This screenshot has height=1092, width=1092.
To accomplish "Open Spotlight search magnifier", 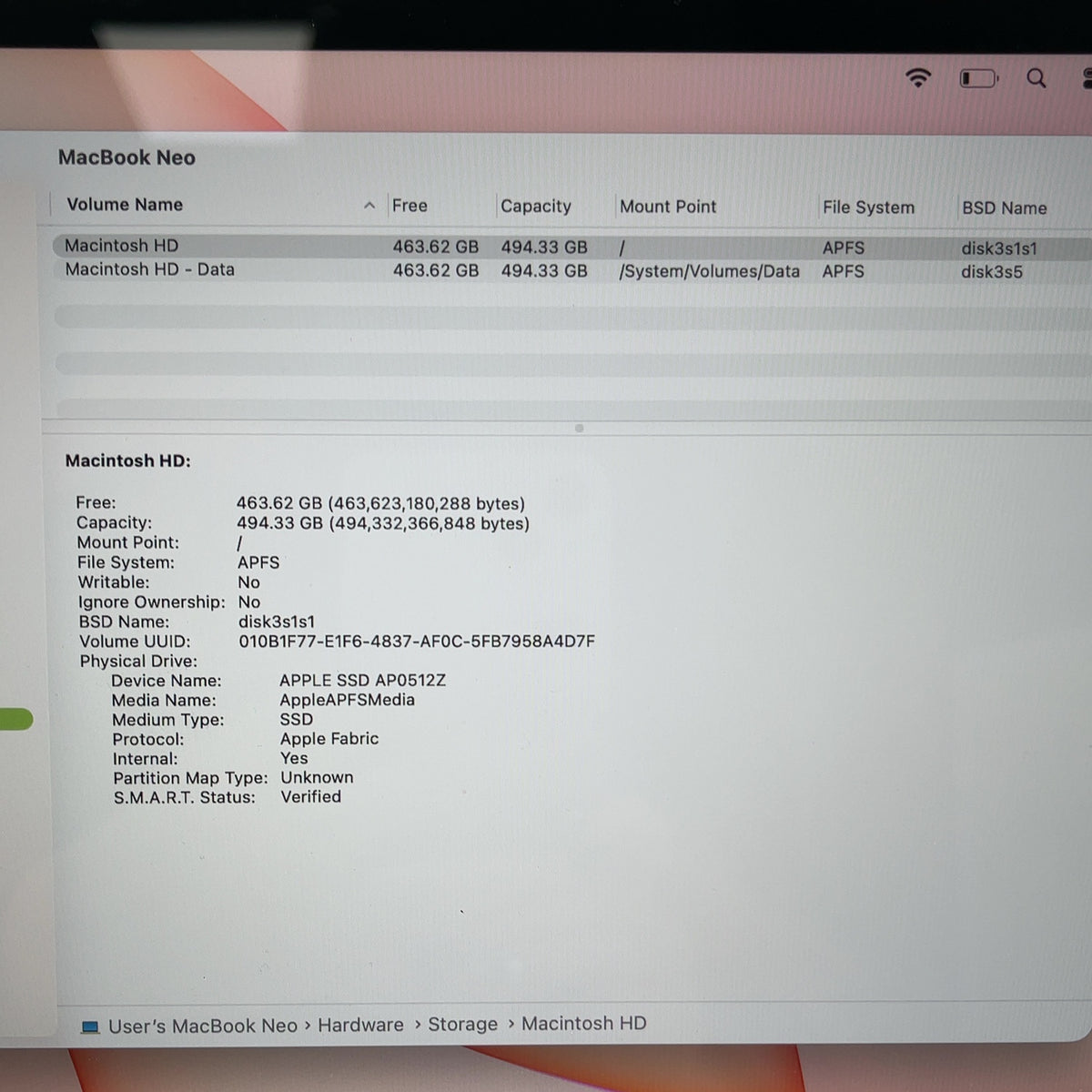I will pos(1036,78).
